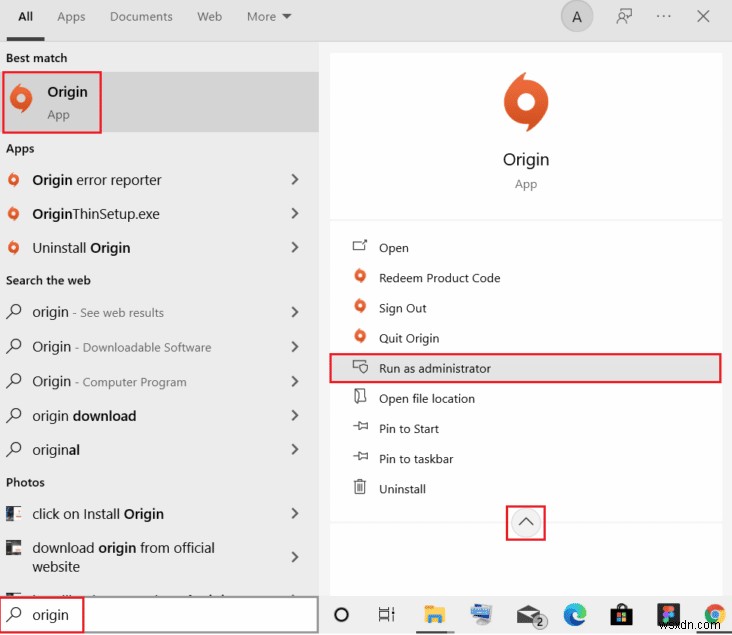This screenshot has height=635, width=732.
Task: Click the computer monitor app on the taskbar
Action: tap(481, 614)
